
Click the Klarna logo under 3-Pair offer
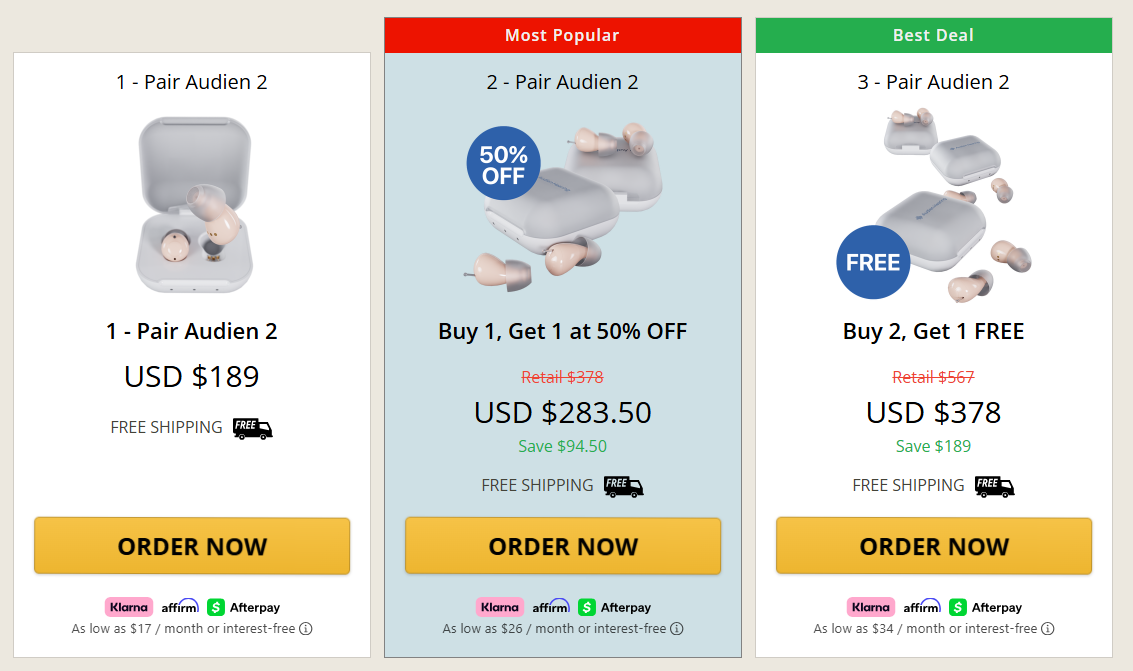point(871,607)
